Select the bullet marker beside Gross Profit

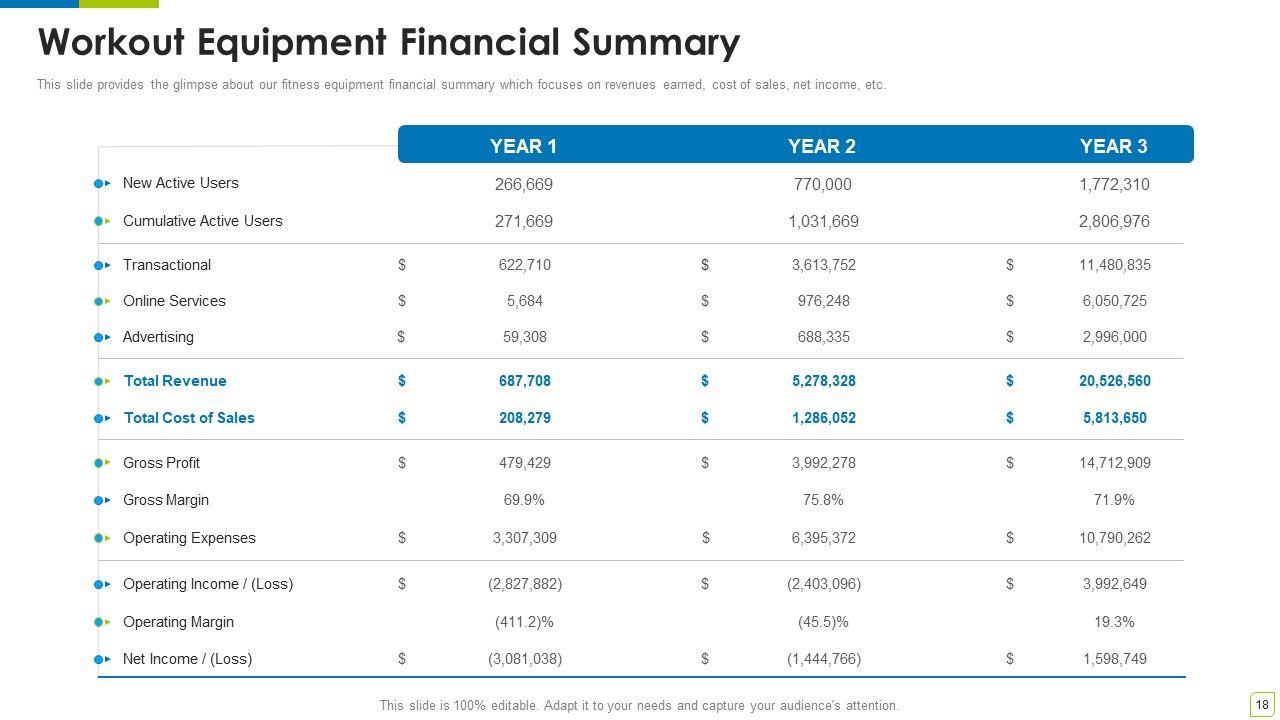click(102, 463)
